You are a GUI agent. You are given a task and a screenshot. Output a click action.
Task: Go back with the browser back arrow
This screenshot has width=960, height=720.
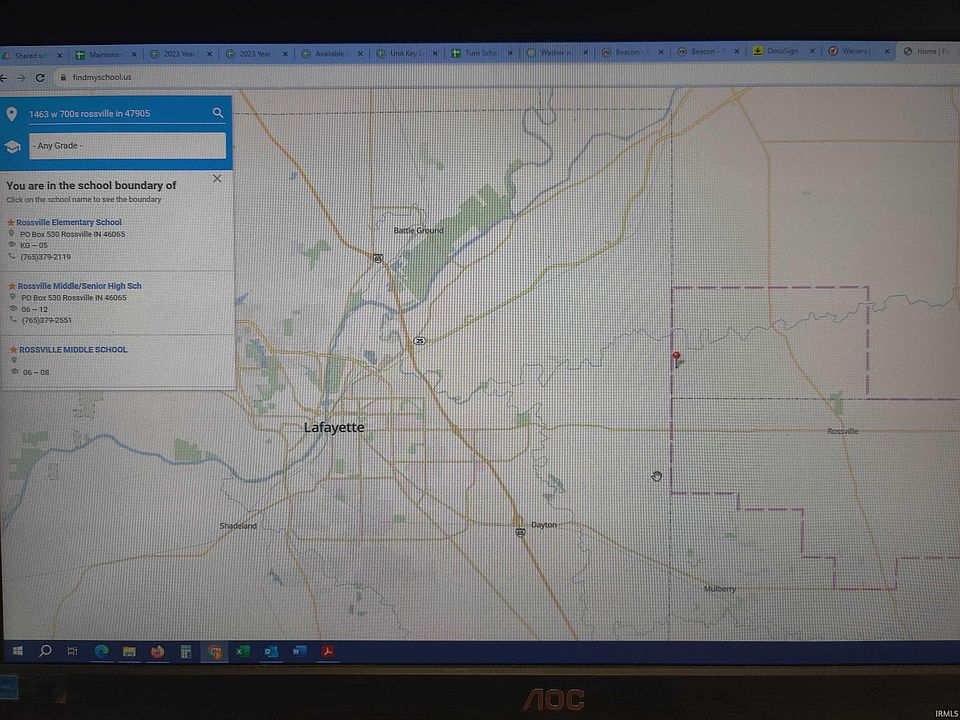tap(3, 78)
